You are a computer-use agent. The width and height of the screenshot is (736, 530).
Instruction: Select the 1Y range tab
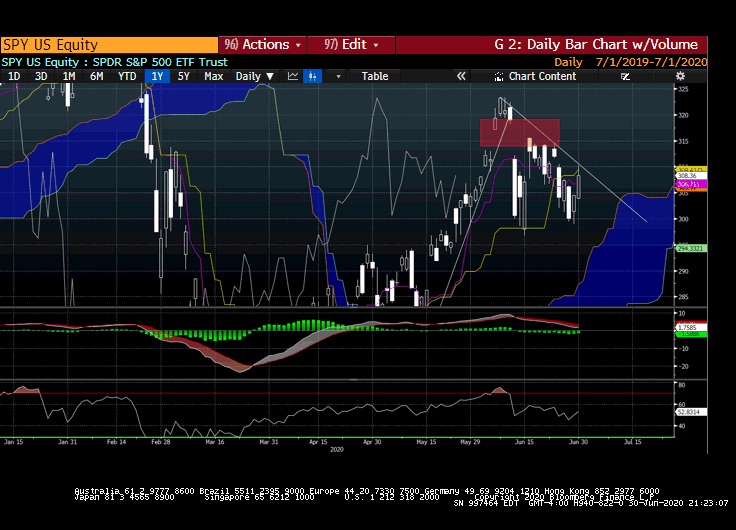click(x=157, y=76)
